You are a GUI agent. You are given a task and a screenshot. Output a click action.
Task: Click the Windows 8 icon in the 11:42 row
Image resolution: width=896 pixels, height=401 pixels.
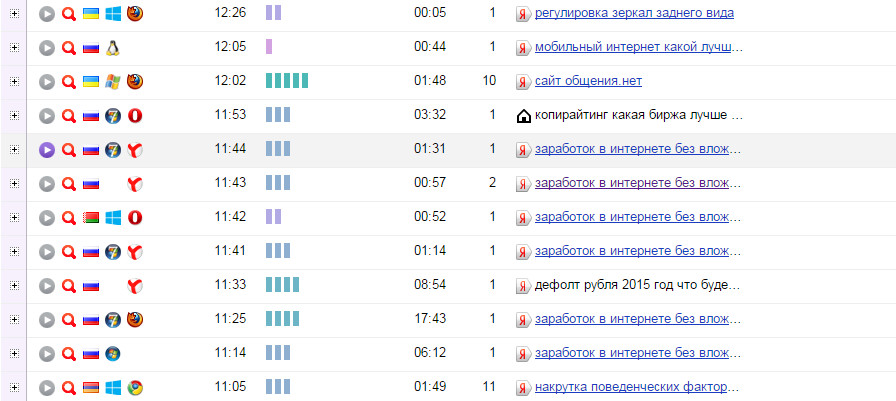113,218
